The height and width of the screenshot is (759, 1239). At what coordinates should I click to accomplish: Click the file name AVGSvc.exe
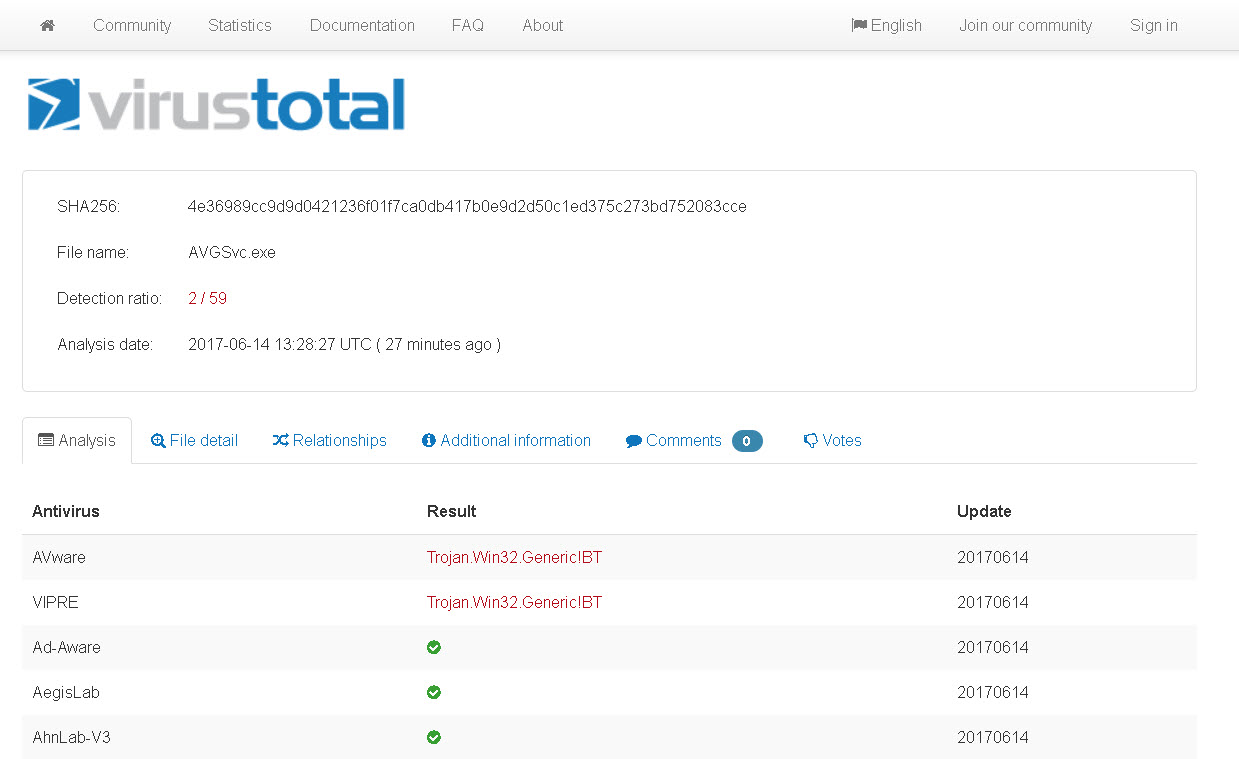point(232,253)
